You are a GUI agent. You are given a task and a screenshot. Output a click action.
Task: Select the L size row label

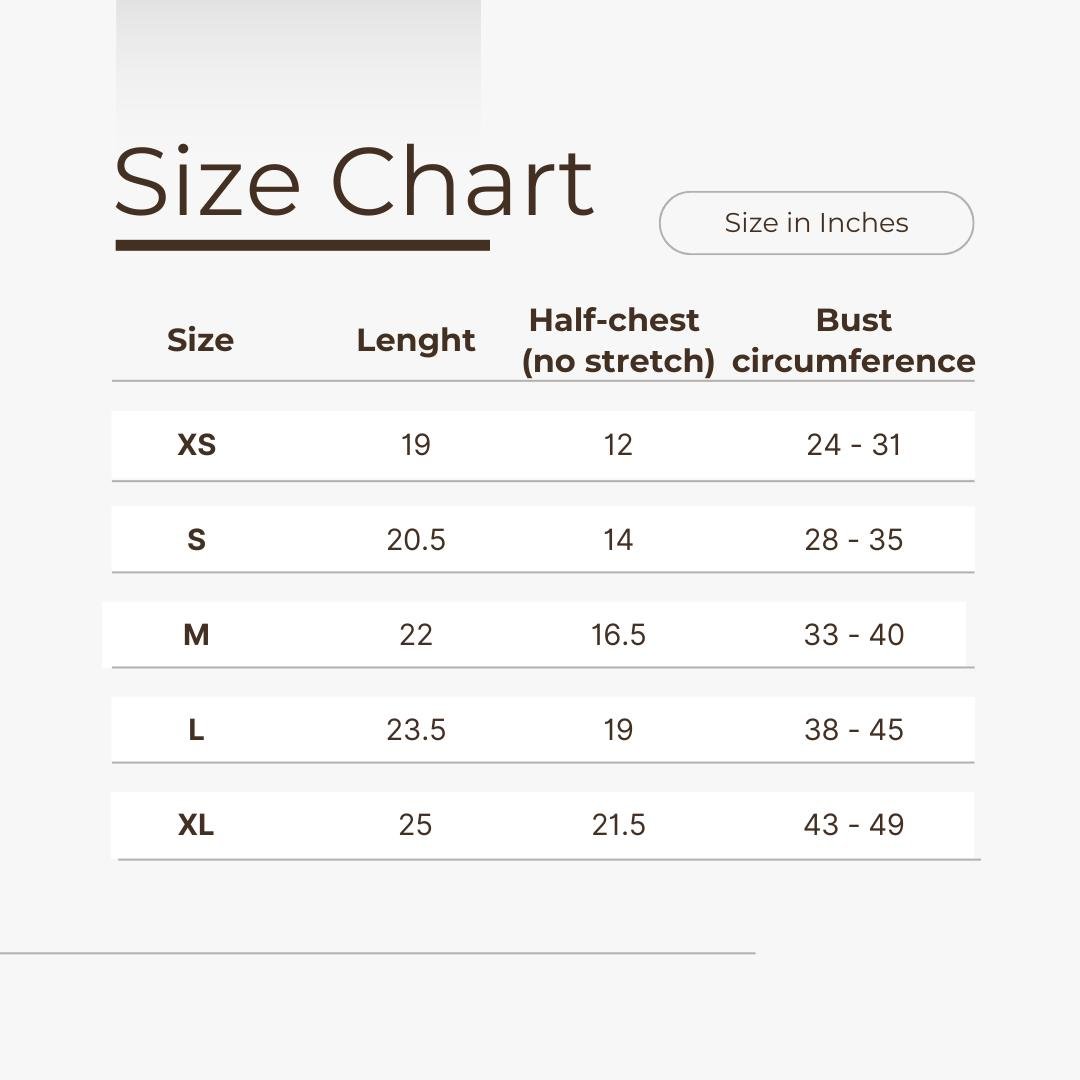(196, 729)
